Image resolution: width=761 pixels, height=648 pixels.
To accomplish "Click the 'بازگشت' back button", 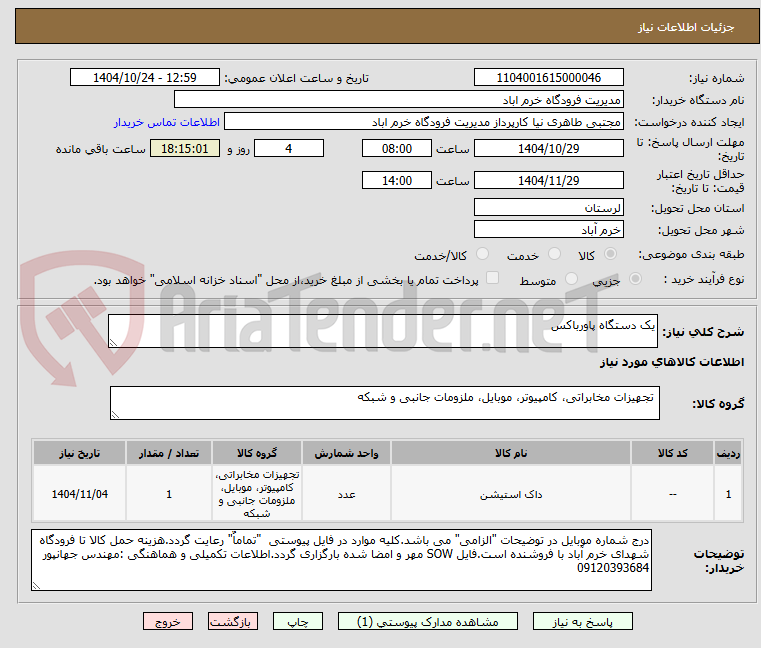I will click(x=232, y=621).
